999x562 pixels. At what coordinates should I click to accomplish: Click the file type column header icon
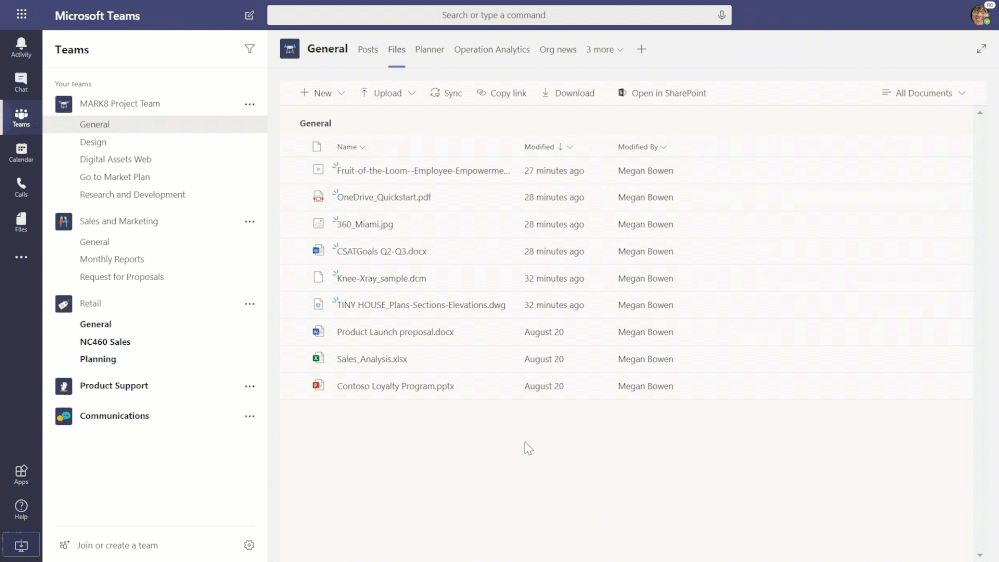(317, 147)
